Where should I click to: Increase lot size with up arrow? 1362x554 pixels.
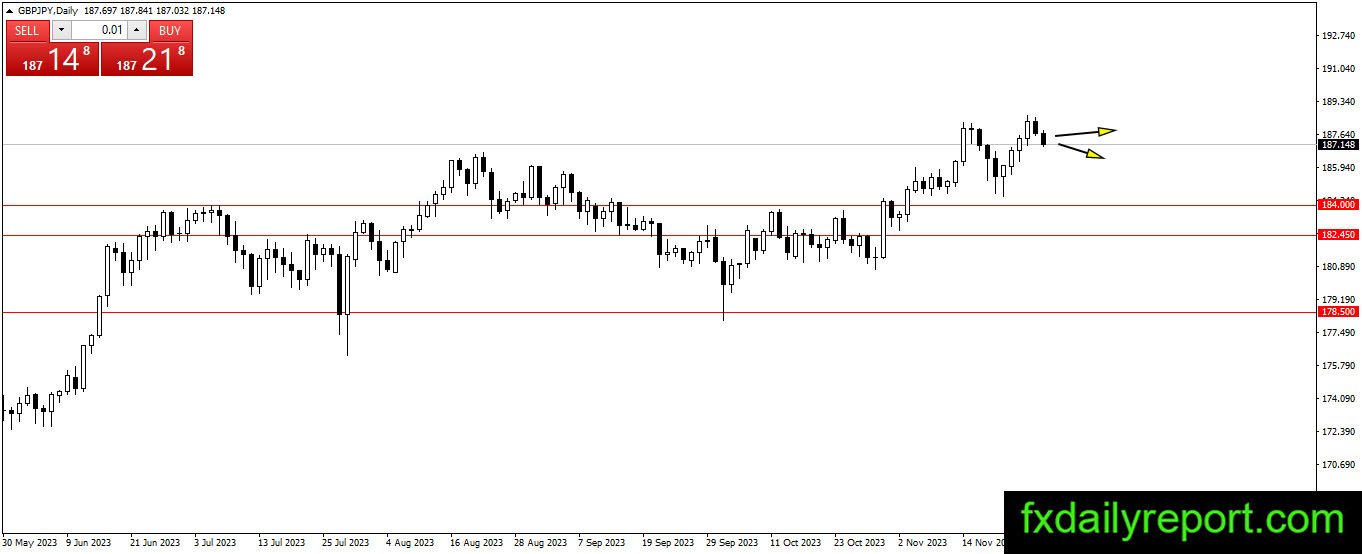[137, 30]
